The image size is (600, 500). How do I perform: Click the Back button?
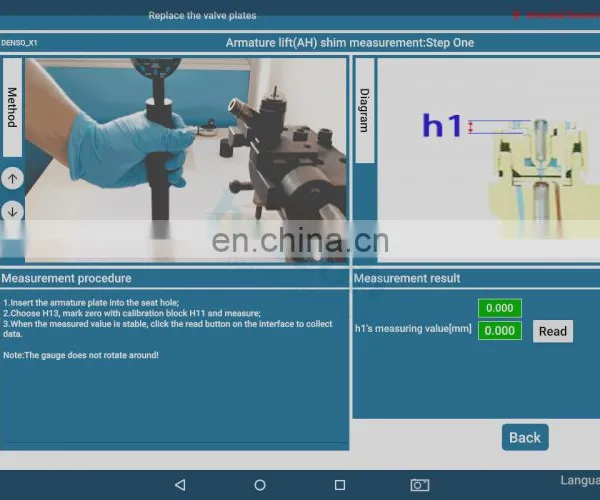point(525,437)
